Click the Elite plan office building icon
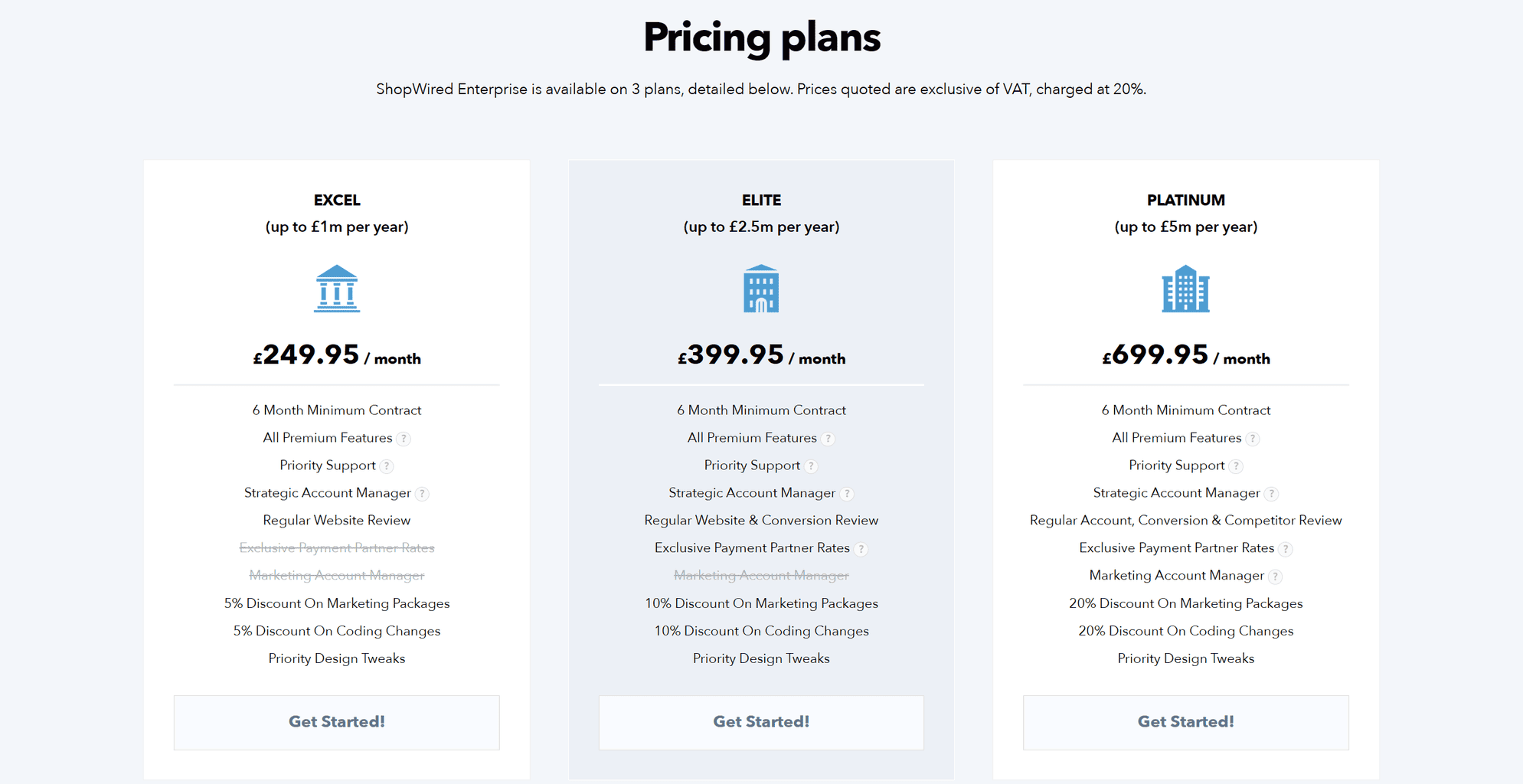 coord(761,289)
